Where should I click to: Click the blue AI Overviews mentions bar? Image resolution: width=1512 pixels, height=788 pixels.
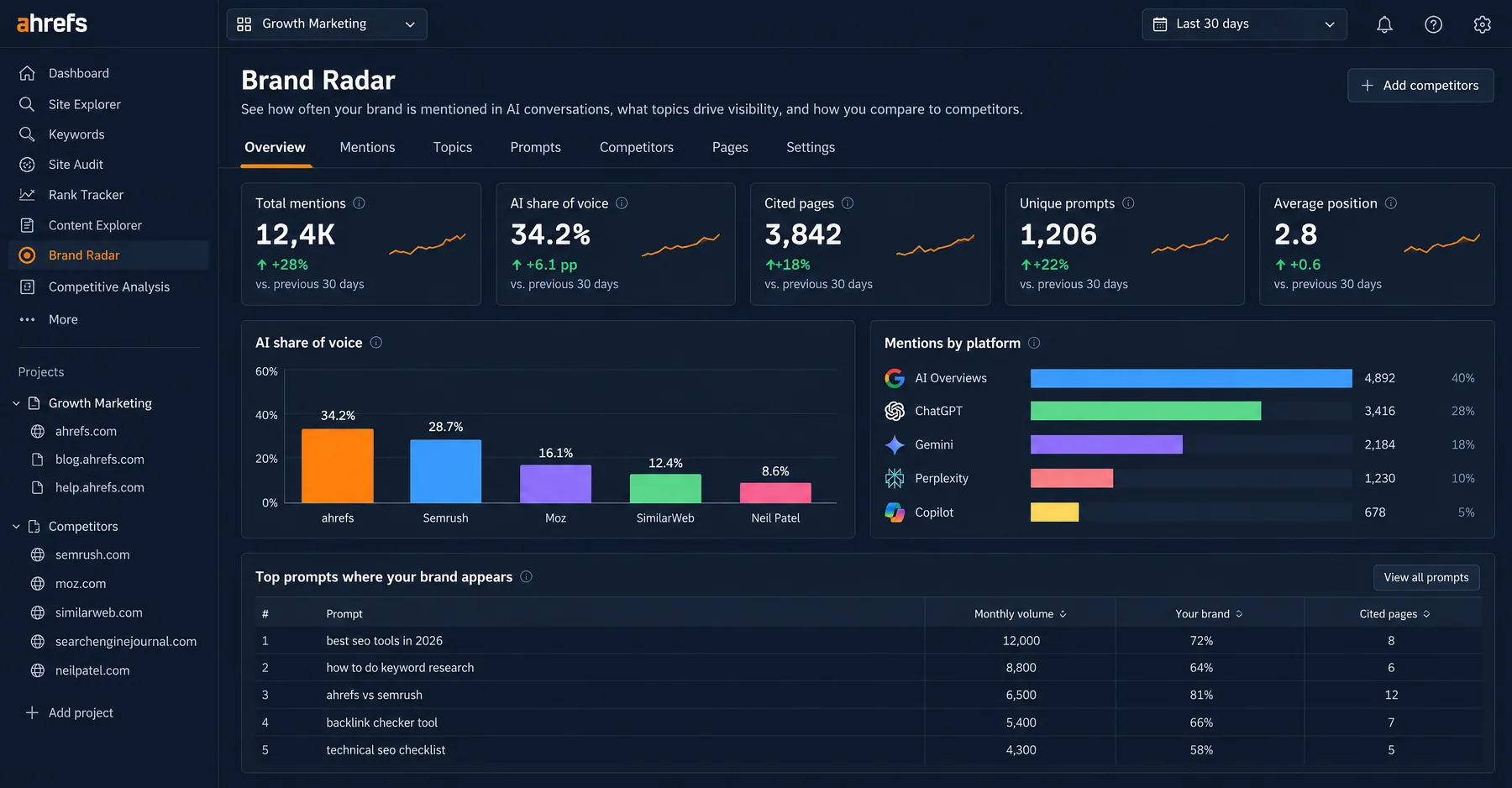click(x=1191, y=378)
